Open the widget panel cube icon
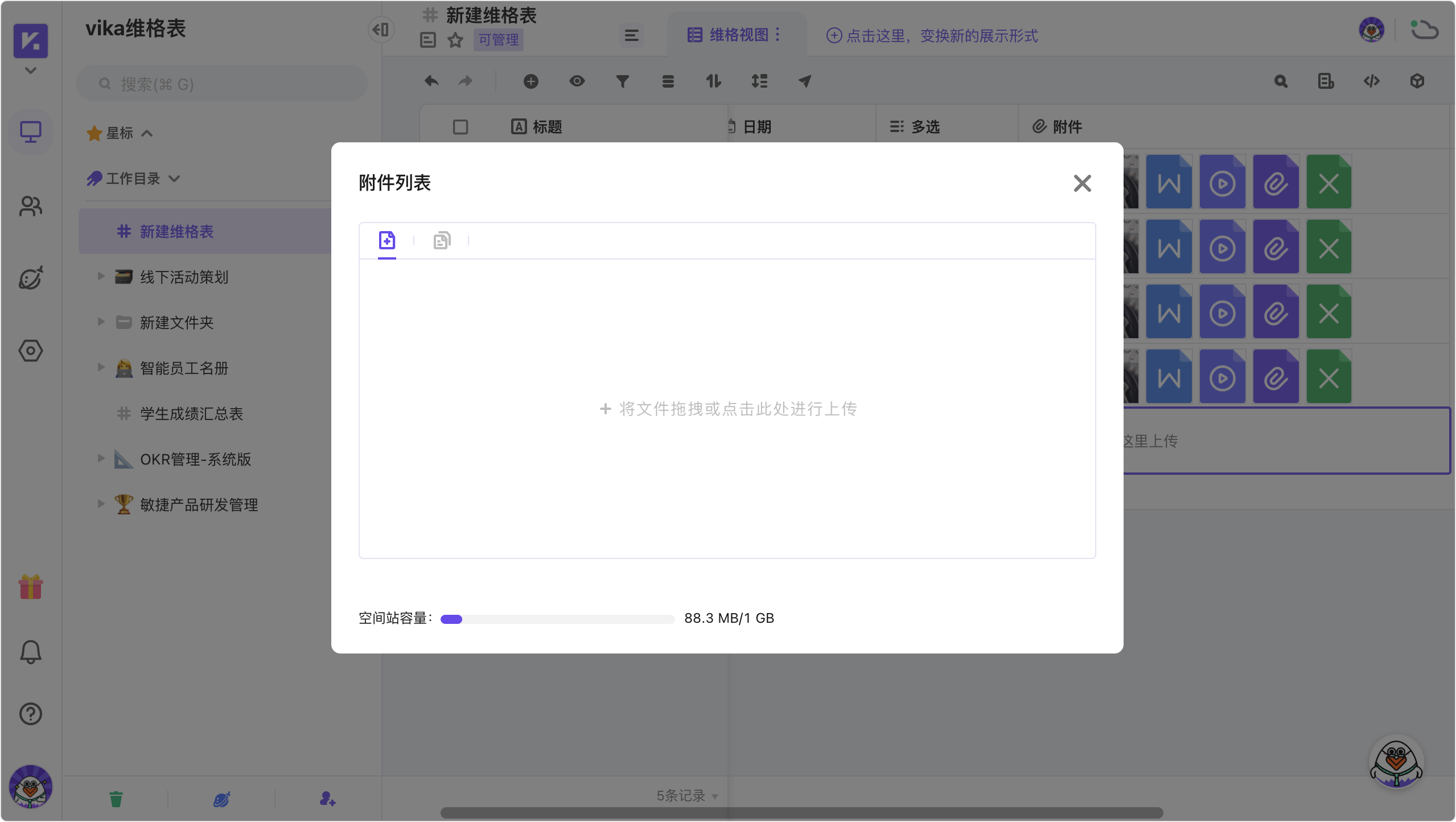This screenshot has height=822, width=1456. [1417, 81]
